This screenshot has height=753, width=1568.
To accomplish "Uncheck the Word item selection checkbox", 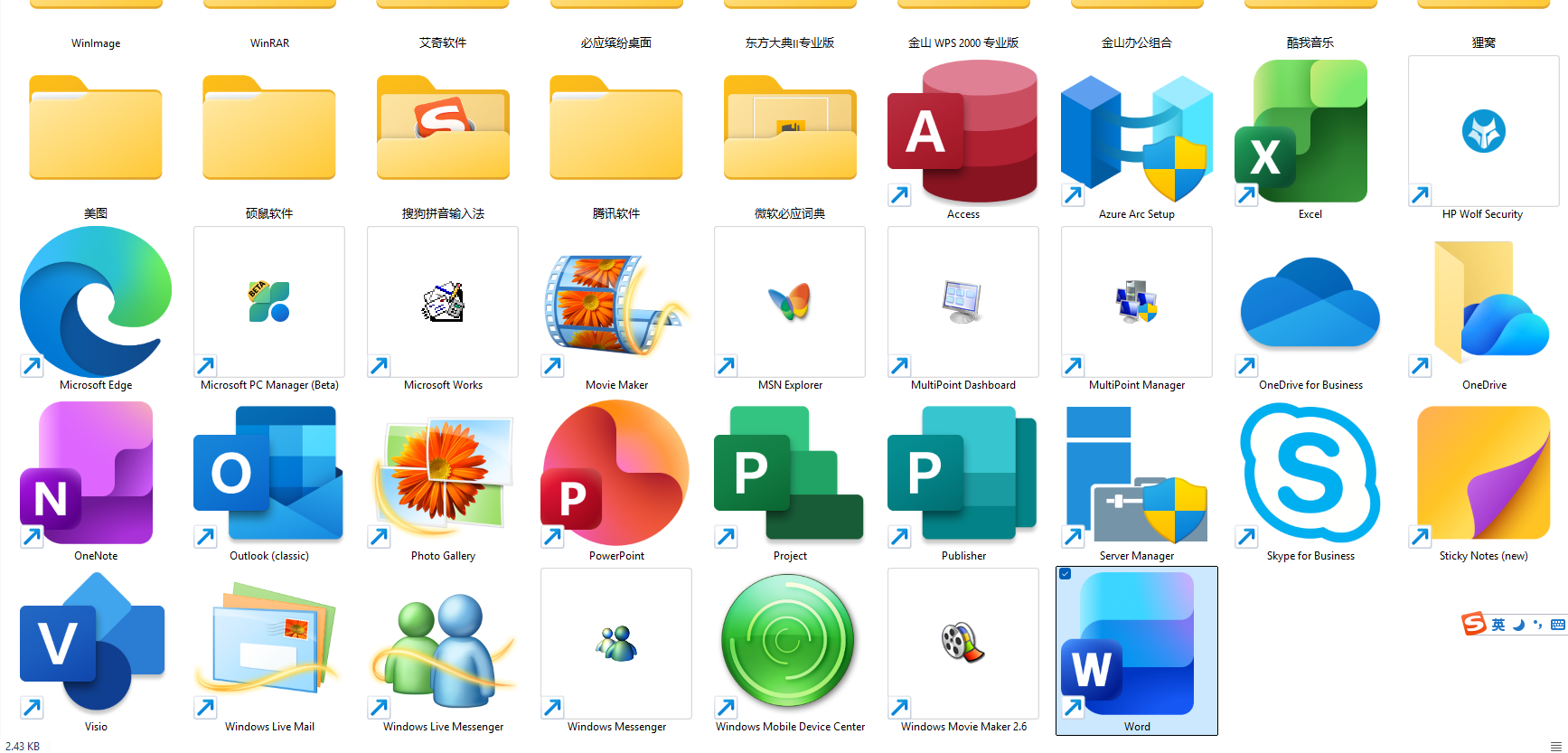I will click(x=1066, y=574).
